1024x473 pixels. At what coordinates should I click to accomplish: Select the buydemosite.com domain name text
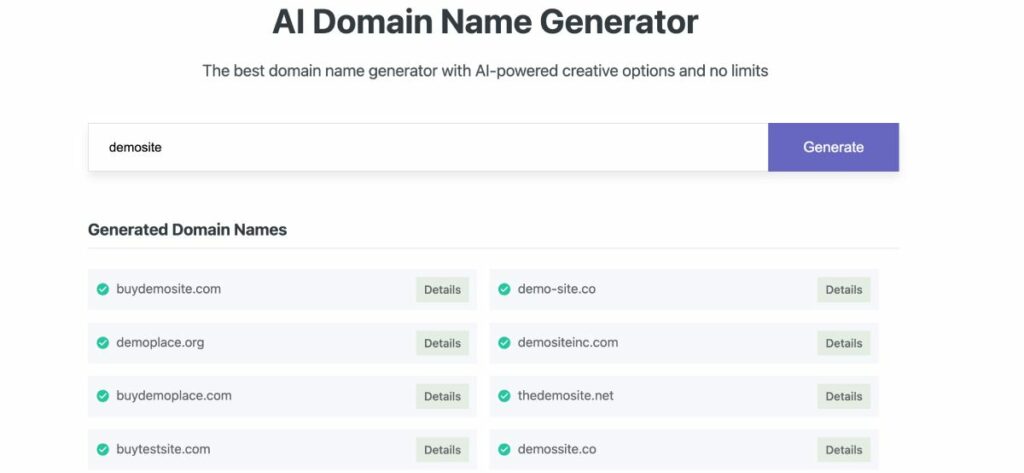[168, 289]
